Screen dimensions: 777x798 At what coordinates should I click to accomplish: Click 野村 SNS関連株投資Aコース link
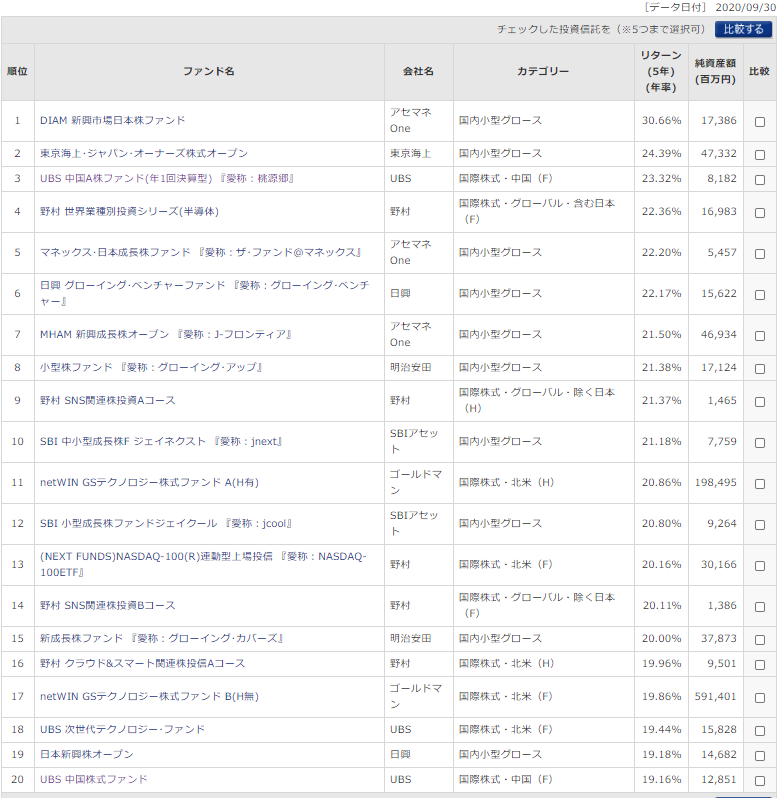(x=107, y=401)
